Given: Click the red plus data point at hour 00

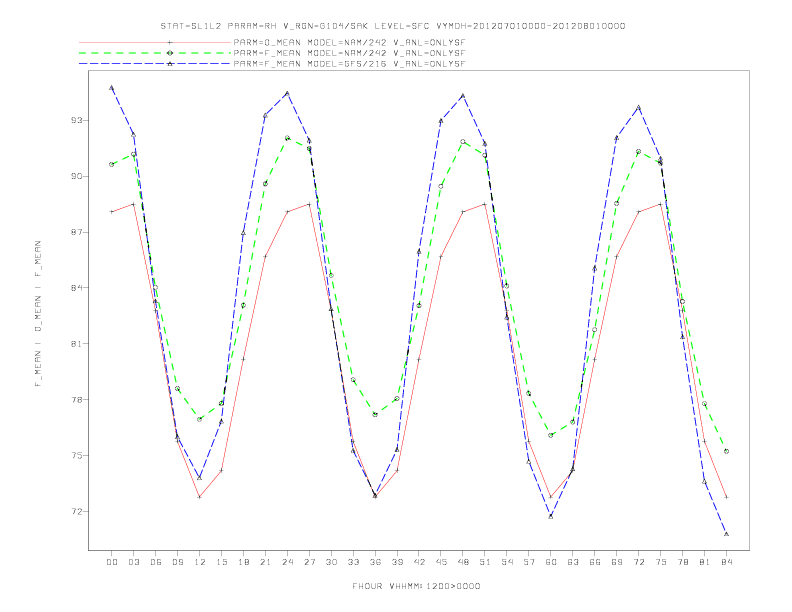Looking at the screenshot, I should [x=112, y=212].
